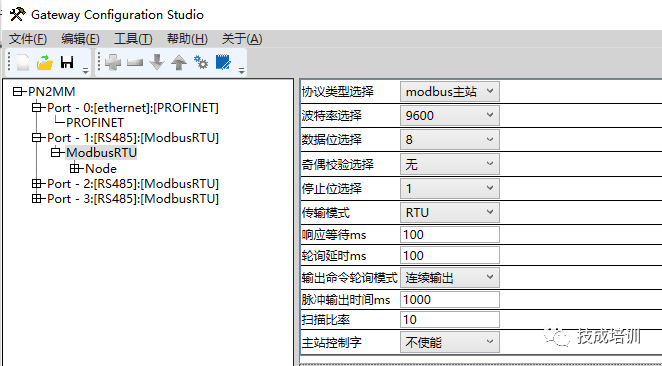Expand the Port - 2 RS485 node
662x366 pixels.
pyautogui.click(x=37, y=184)
